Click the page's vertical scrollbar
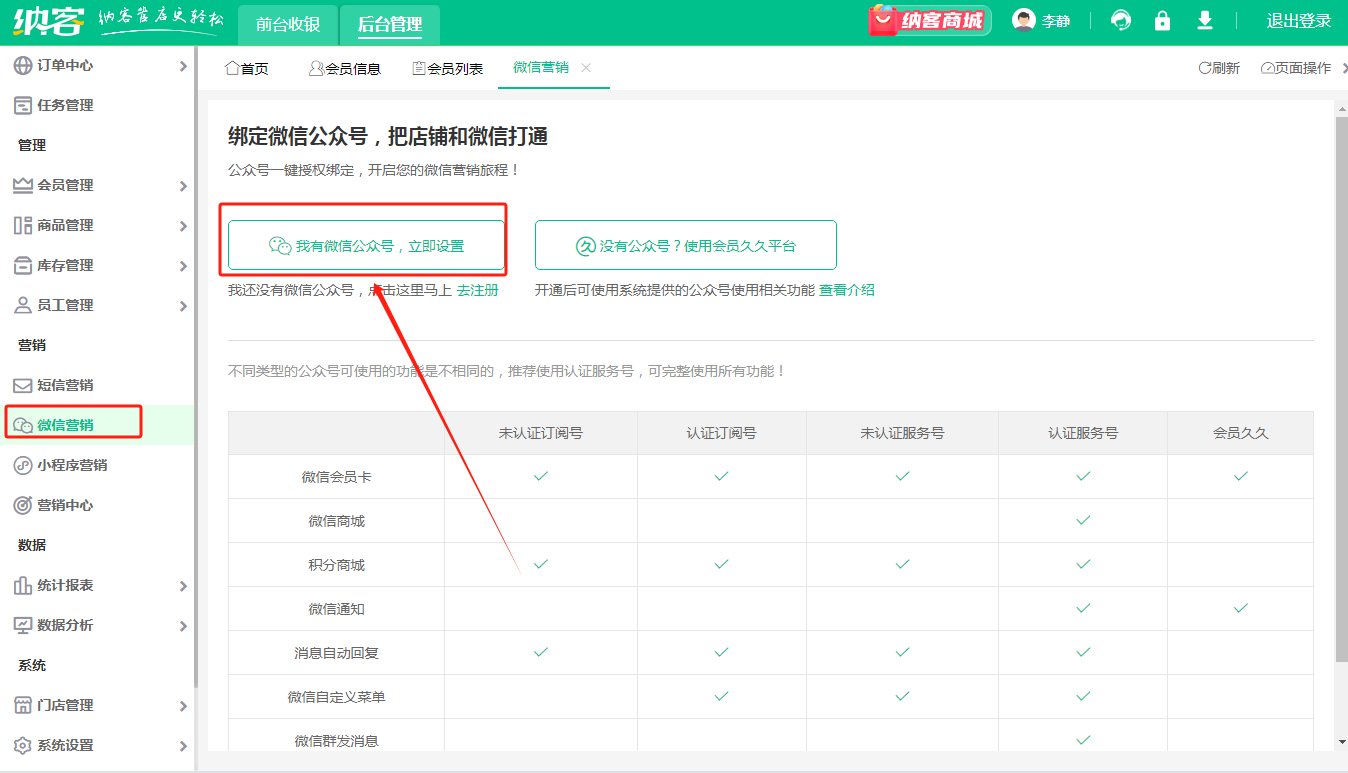Image resolution: width=1348 pixels, height=773 pixels. [x=1341, y=400]
